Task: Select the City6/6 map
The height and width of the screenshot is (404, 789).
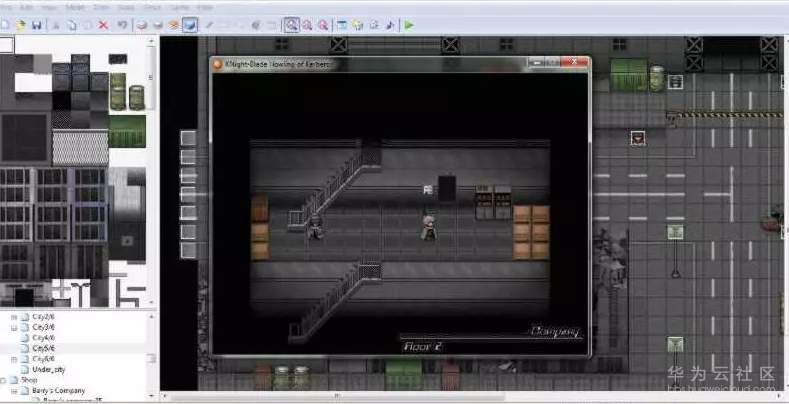Action: coord(43,359)
